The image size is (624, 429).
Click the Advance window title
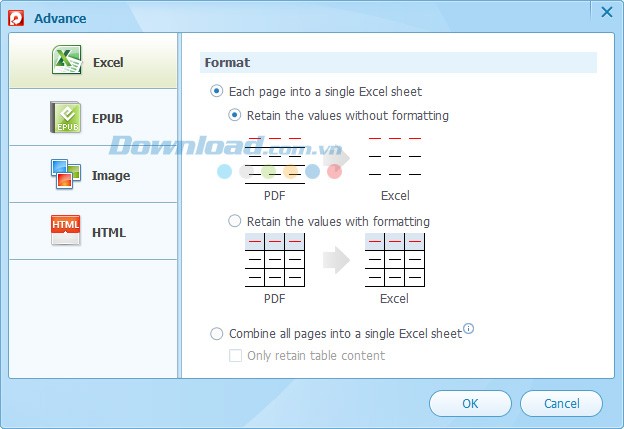point(60,18)
